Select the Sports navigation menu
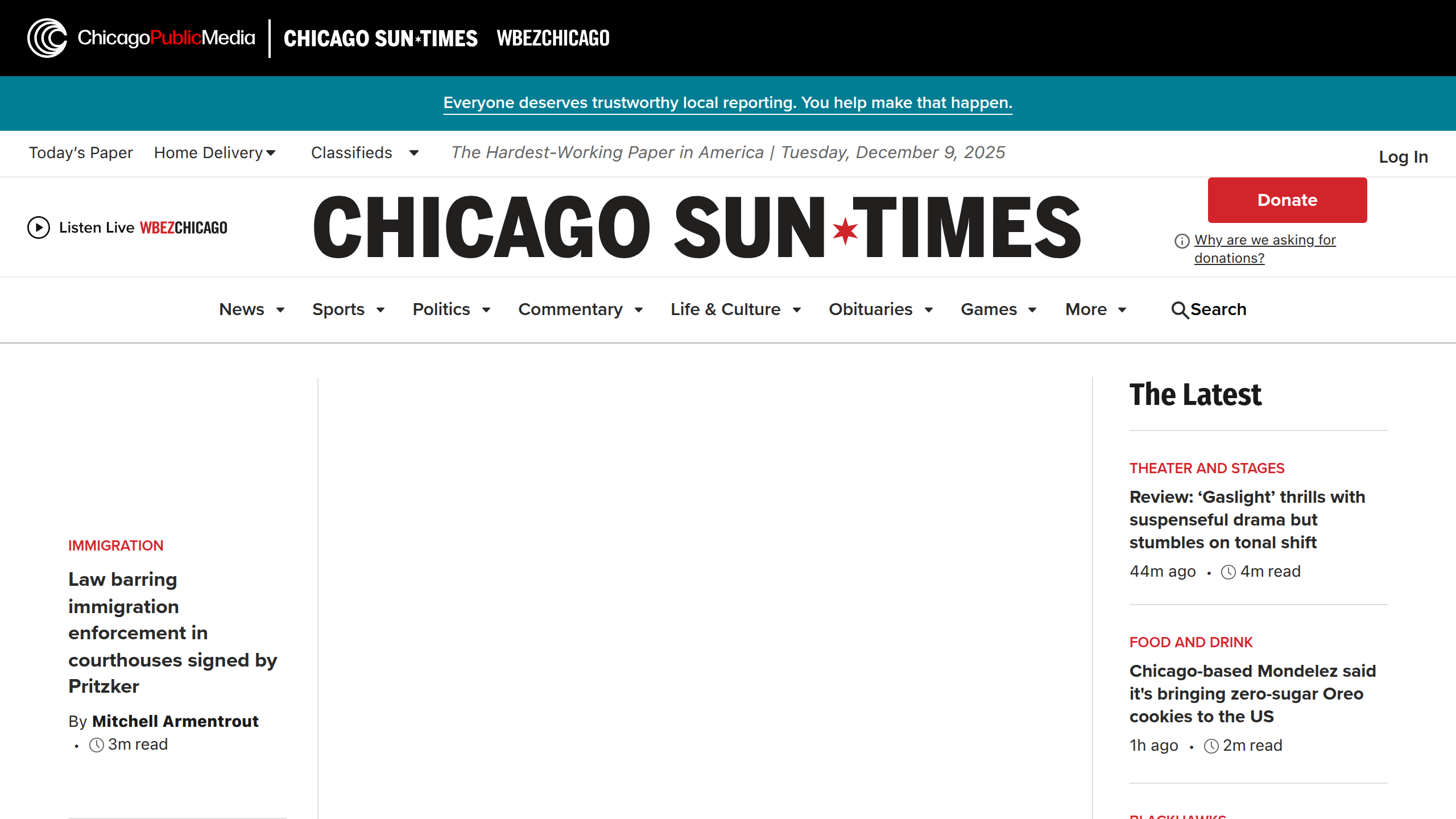The image size is (1456, 819). coord(339,309)
